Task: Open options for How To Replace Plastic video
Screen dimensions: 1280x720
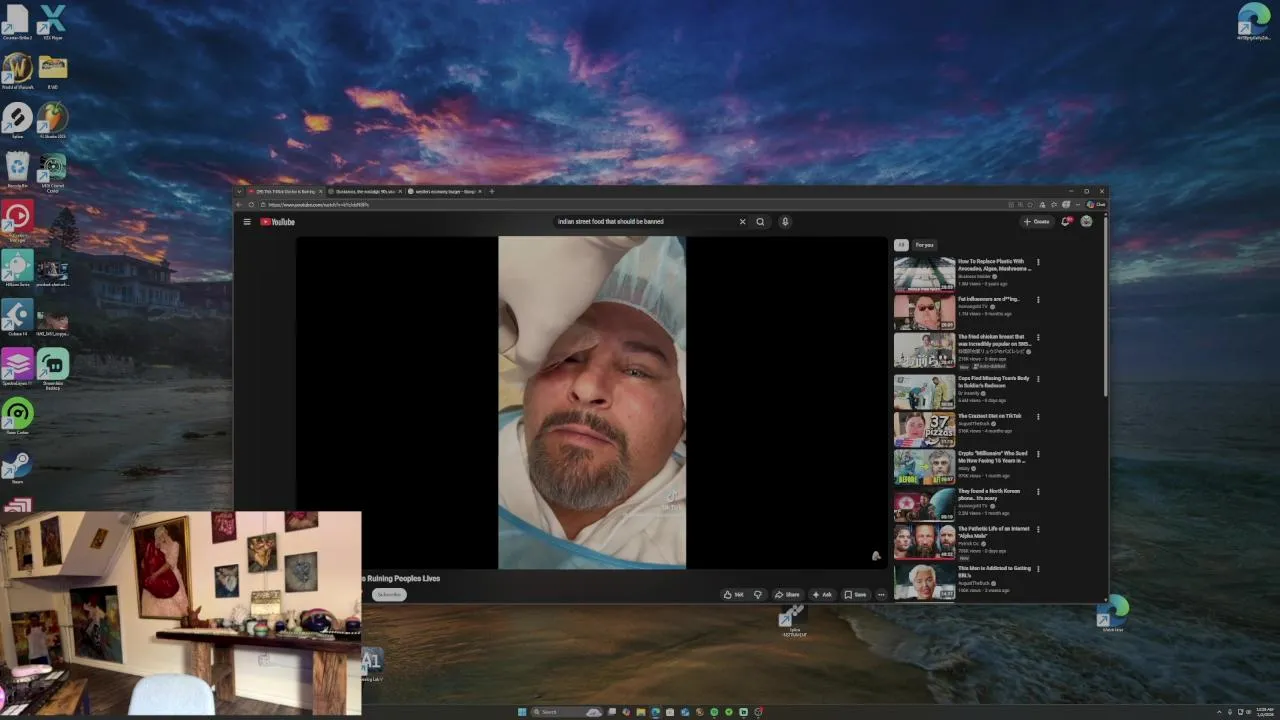Action: [1038, 262]
